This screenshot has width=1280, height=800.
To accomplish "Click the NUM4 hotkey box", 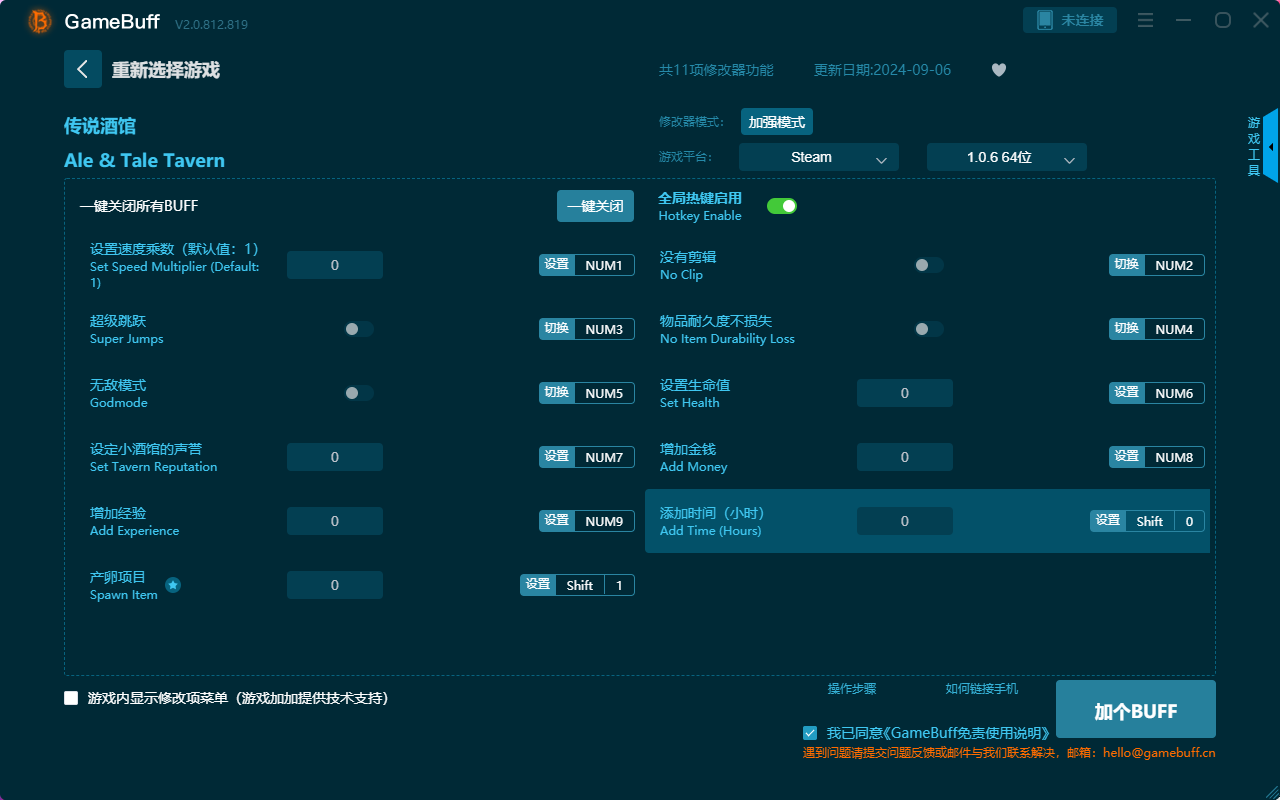I will tap(1174, 329).
